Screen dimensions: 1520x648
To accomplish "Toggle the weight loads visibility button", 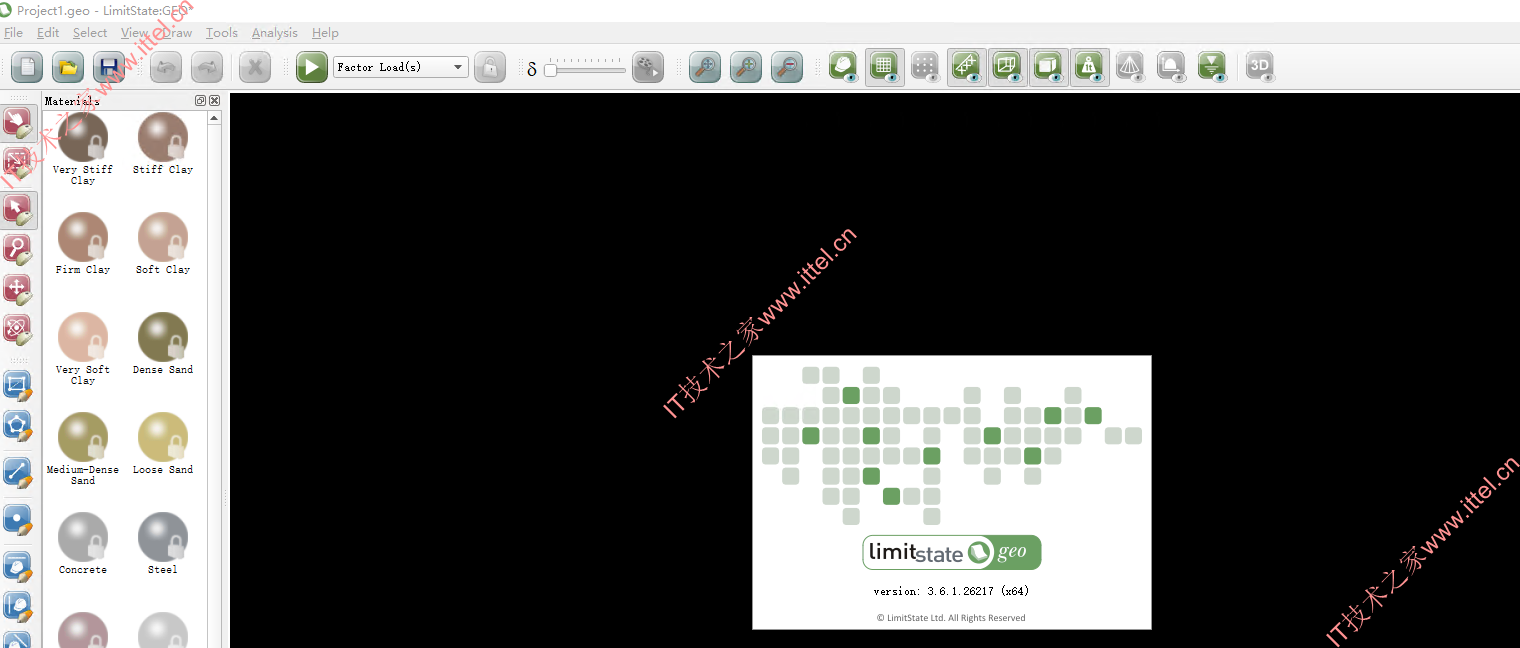I will (x=1089, y=67).
